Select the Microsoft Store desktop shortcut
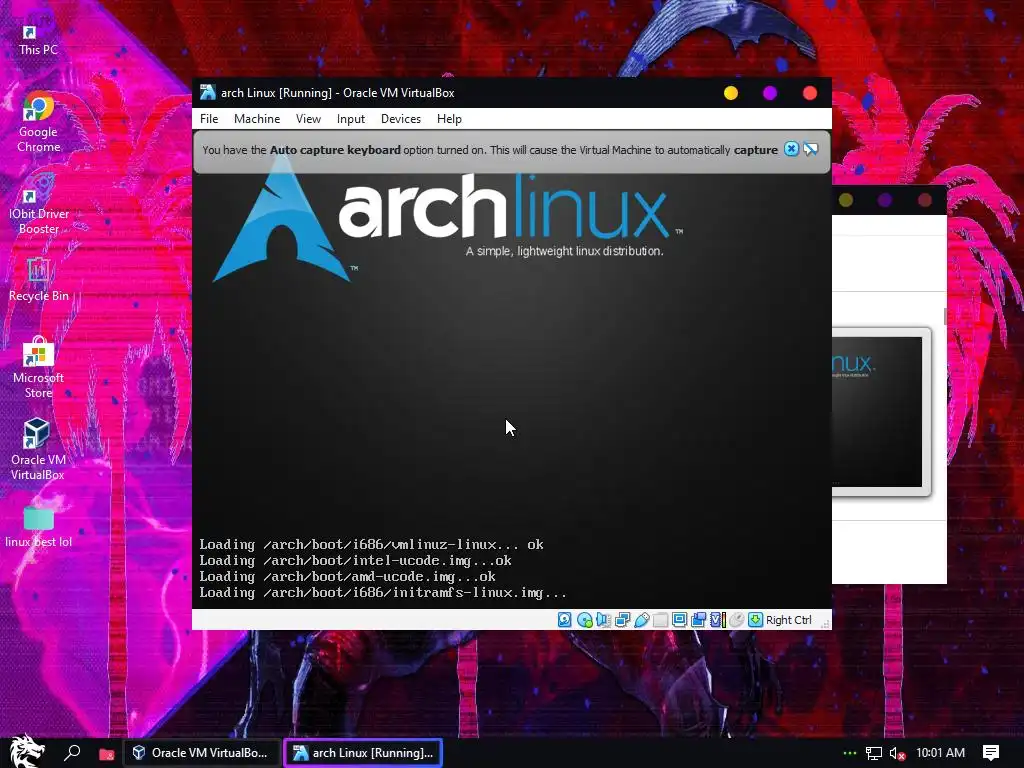Image resolution: width=1024 pixels, height=768 pixels. point(38,368)
